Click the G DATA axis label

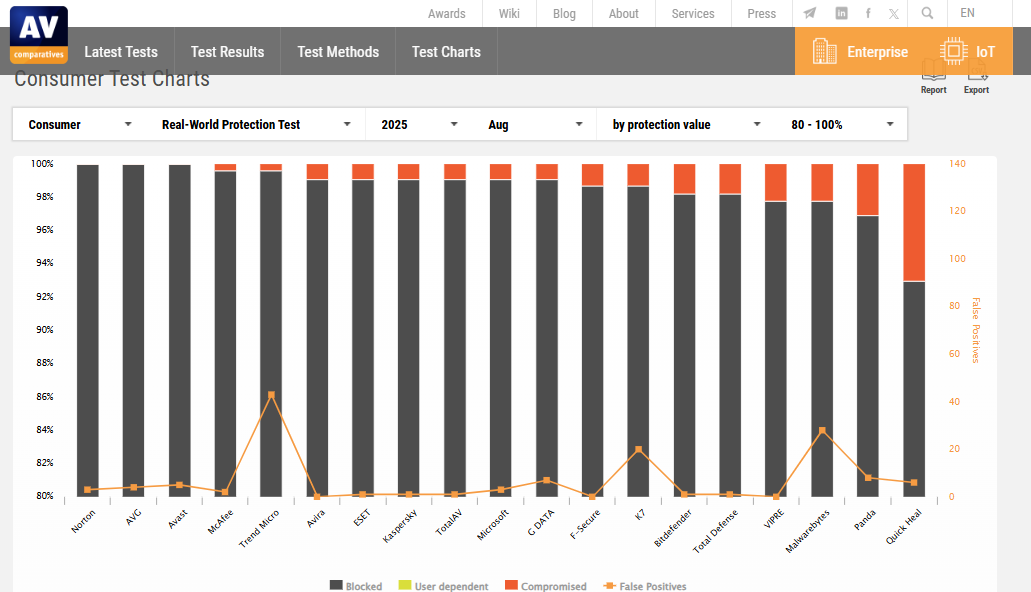point(541,522)
